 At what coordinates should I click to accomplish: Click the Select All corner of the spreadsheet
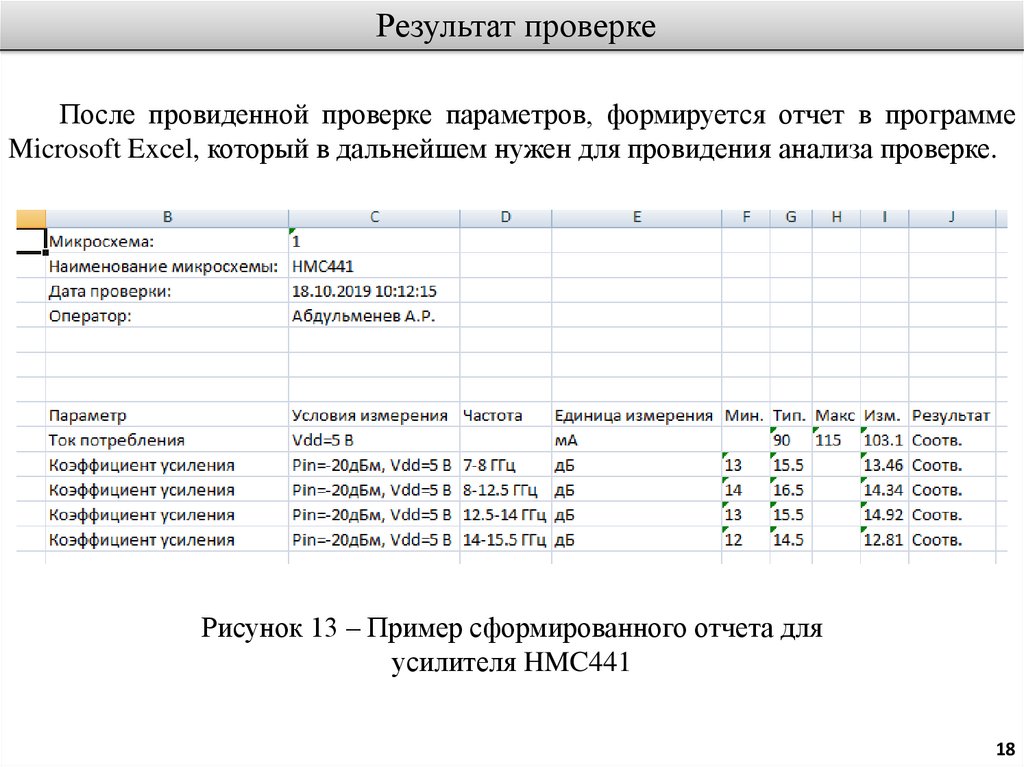click(31, 217)
